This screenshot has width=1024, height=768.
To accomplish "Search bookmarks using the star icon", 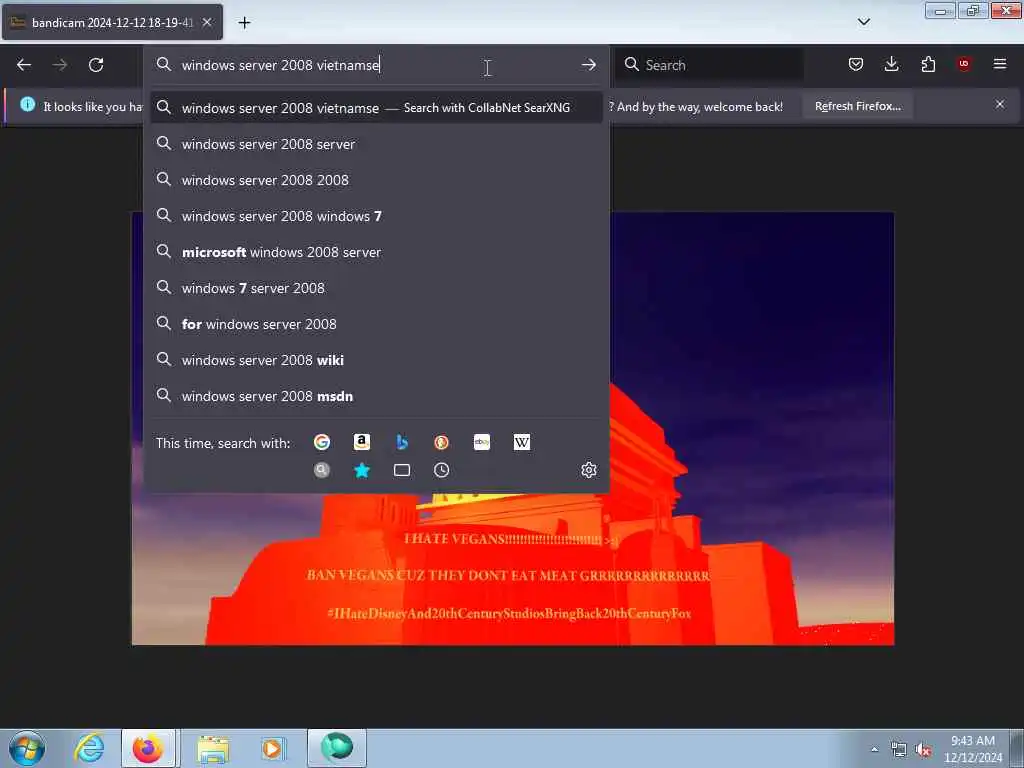I will tap(362, 470).
